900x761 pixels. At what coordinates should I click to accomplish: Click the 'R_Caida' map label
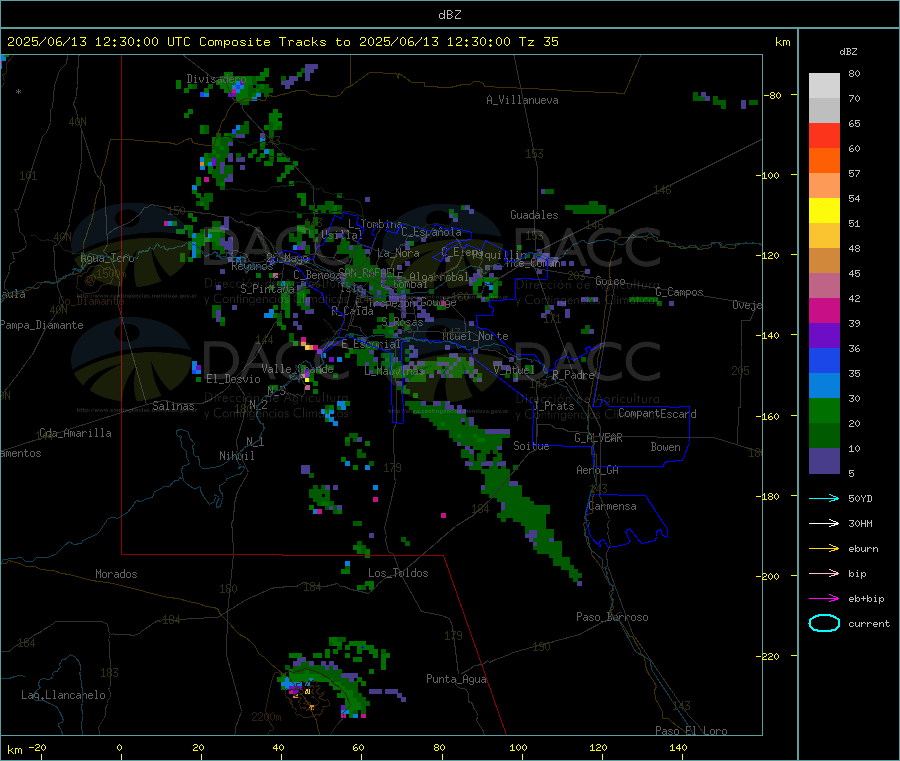point(352,311)
